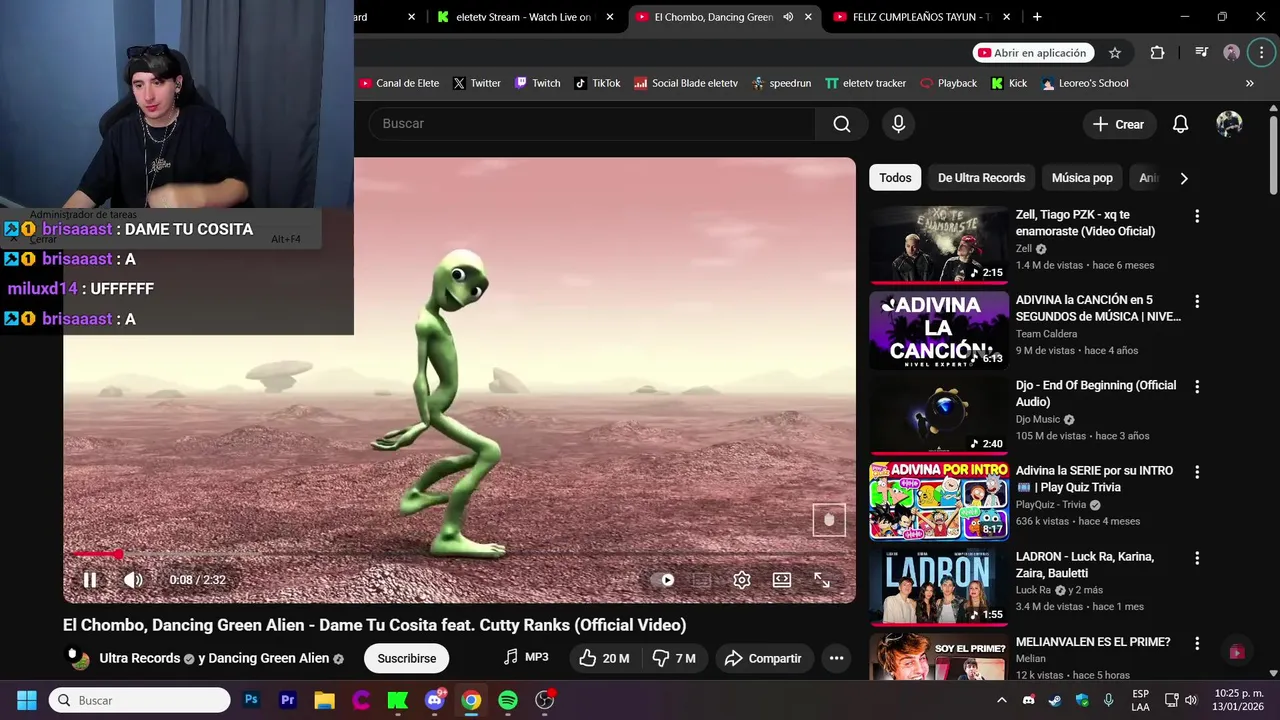Image resolution: width=1280 pixels, height=720 pixels.
Task: Toggle the autoplay switch in player
Action: coord(663,580)
